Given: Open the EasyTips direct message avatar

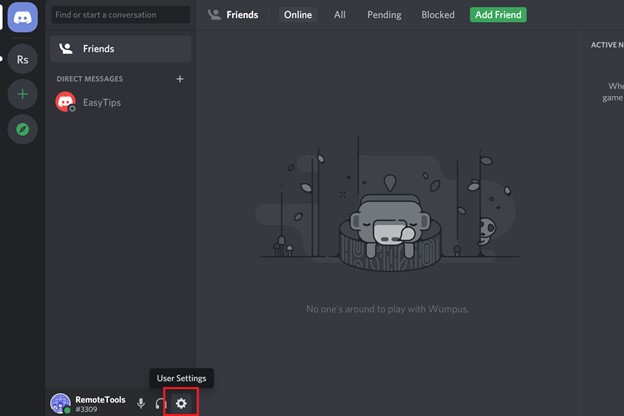Looking at the screenshot, I should tap(66, 102).
